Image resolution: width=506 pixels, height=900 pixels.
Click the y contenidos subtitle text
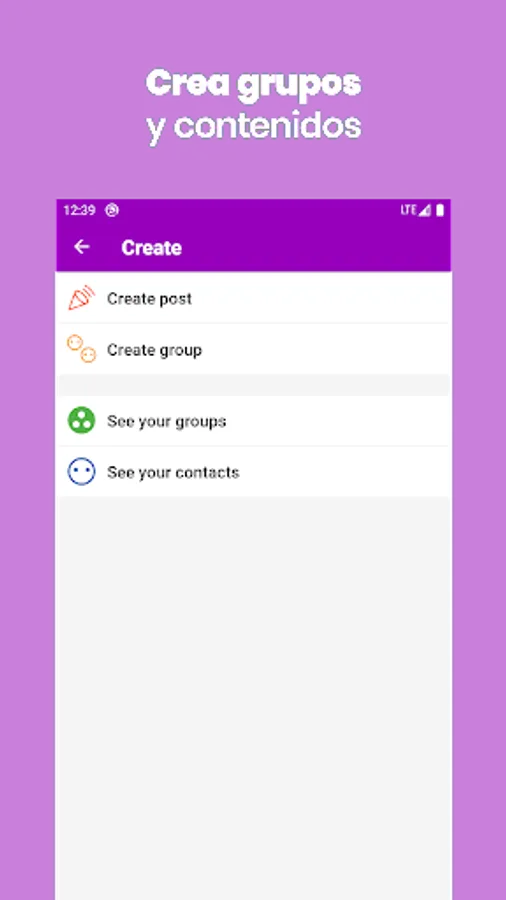tap(254, 125)
